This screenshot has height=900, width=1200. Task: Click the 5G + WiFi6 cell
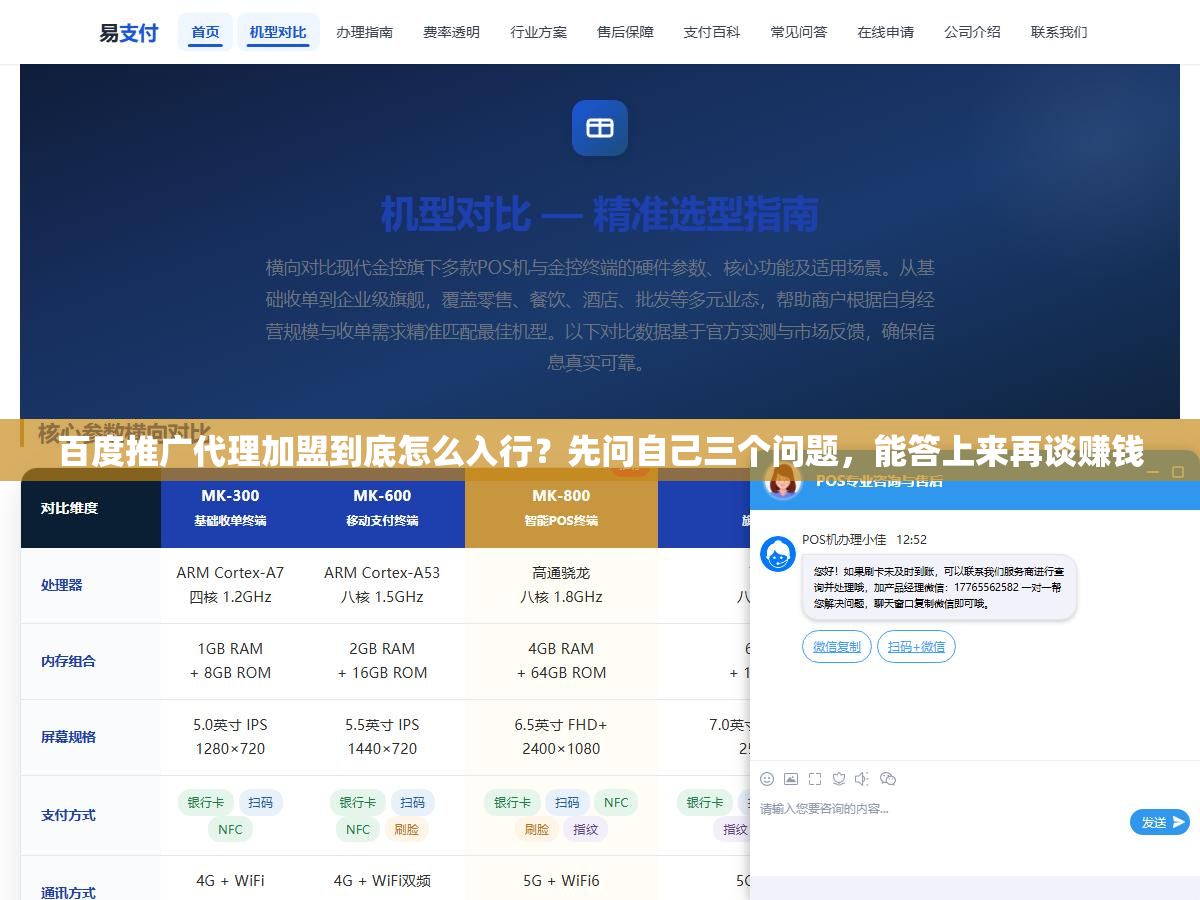pos(561,881)
